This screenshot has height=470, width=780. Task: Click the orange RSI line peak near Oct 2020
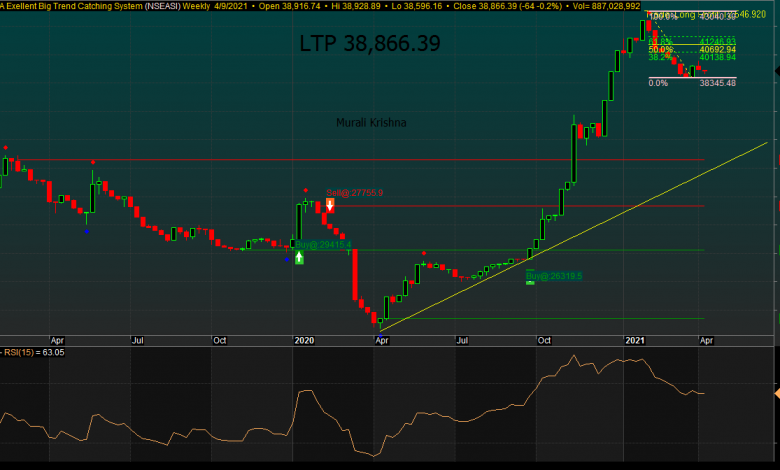click(574, 357)
